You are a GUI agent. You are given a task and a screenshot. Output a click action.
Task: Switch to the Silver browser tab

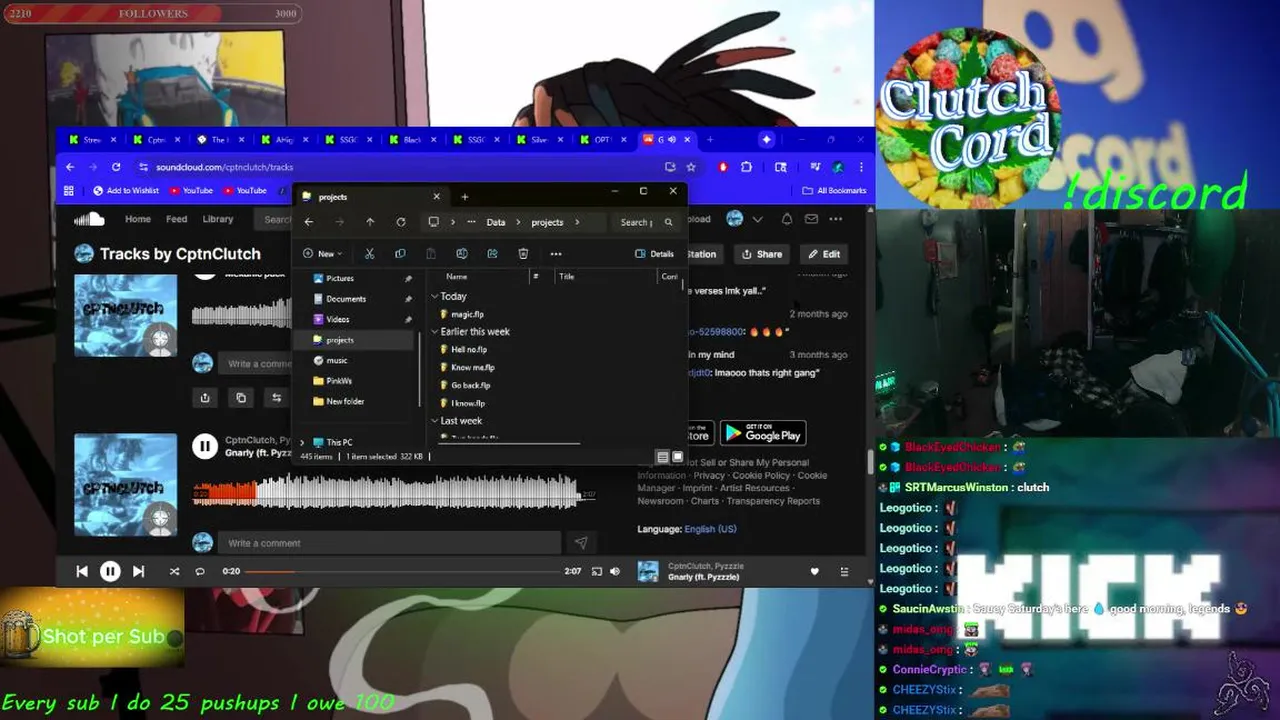click(x=538, y=140)
